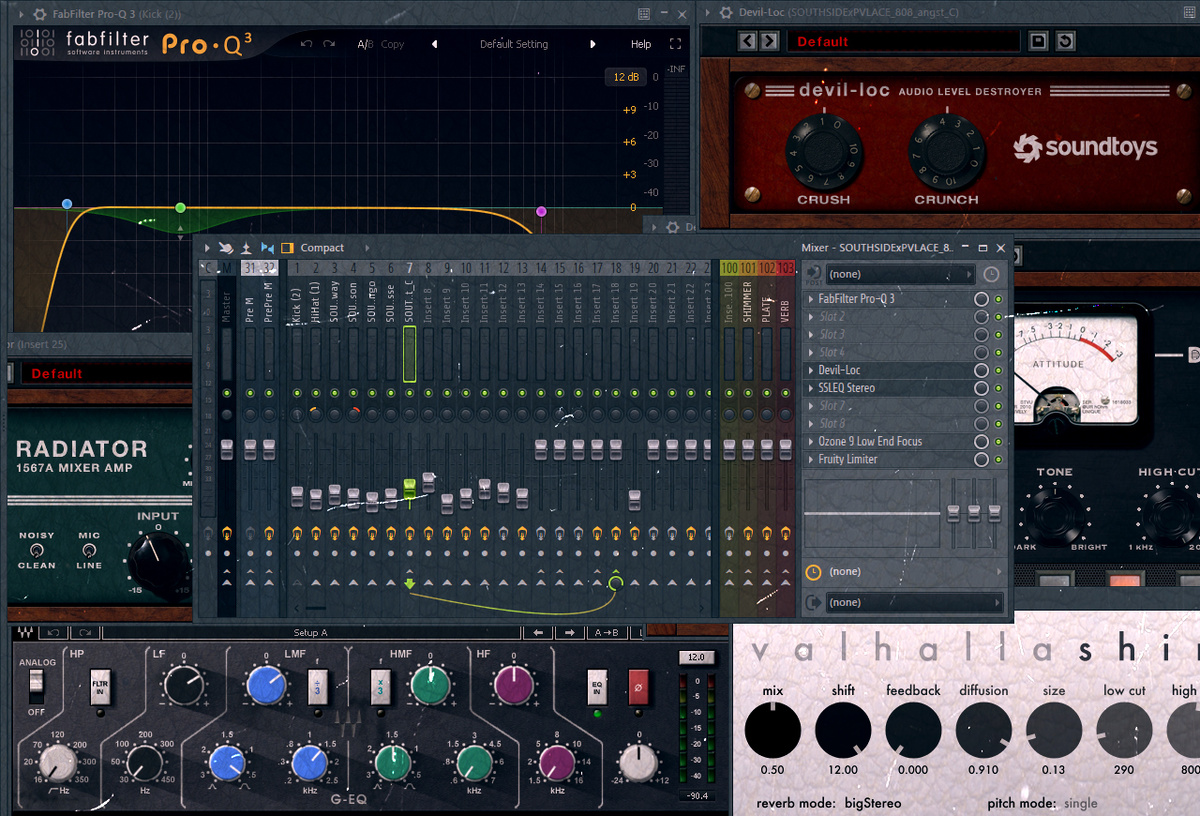The width and height of the screenshot is (1200, 816).
Task: Select next Devil-Loc preset
Action: [x=769, y=41]
